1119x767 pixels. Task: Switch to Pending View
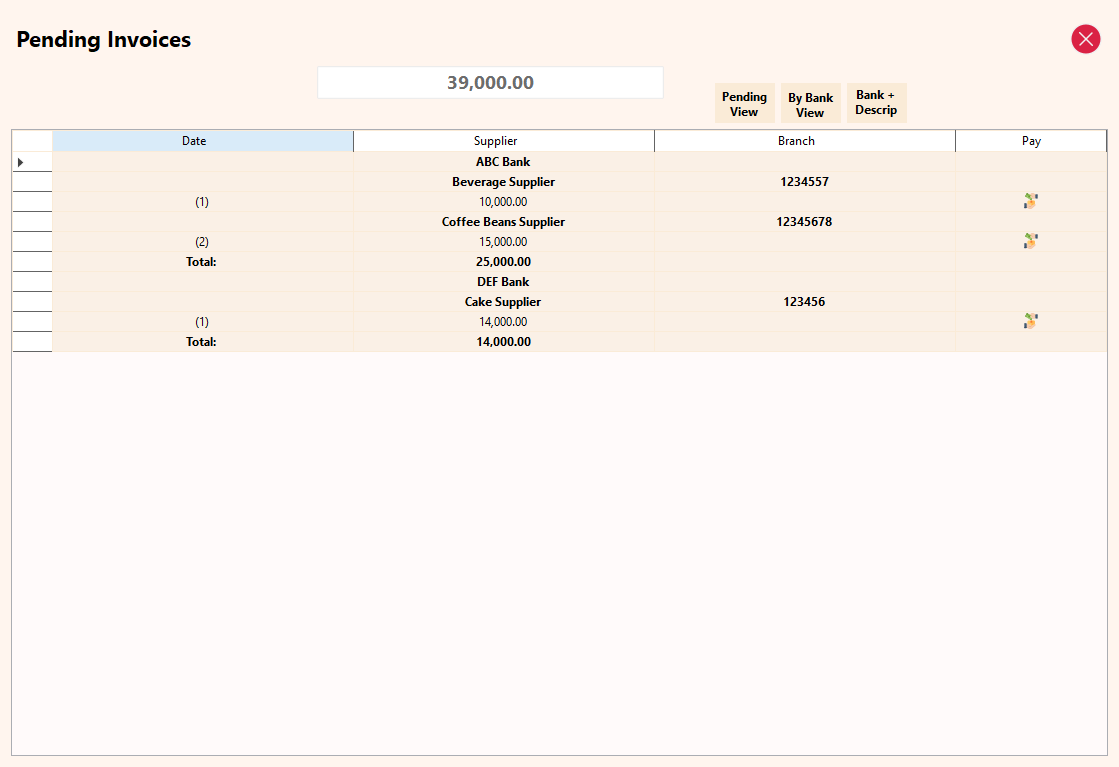[x=744, y=103]
